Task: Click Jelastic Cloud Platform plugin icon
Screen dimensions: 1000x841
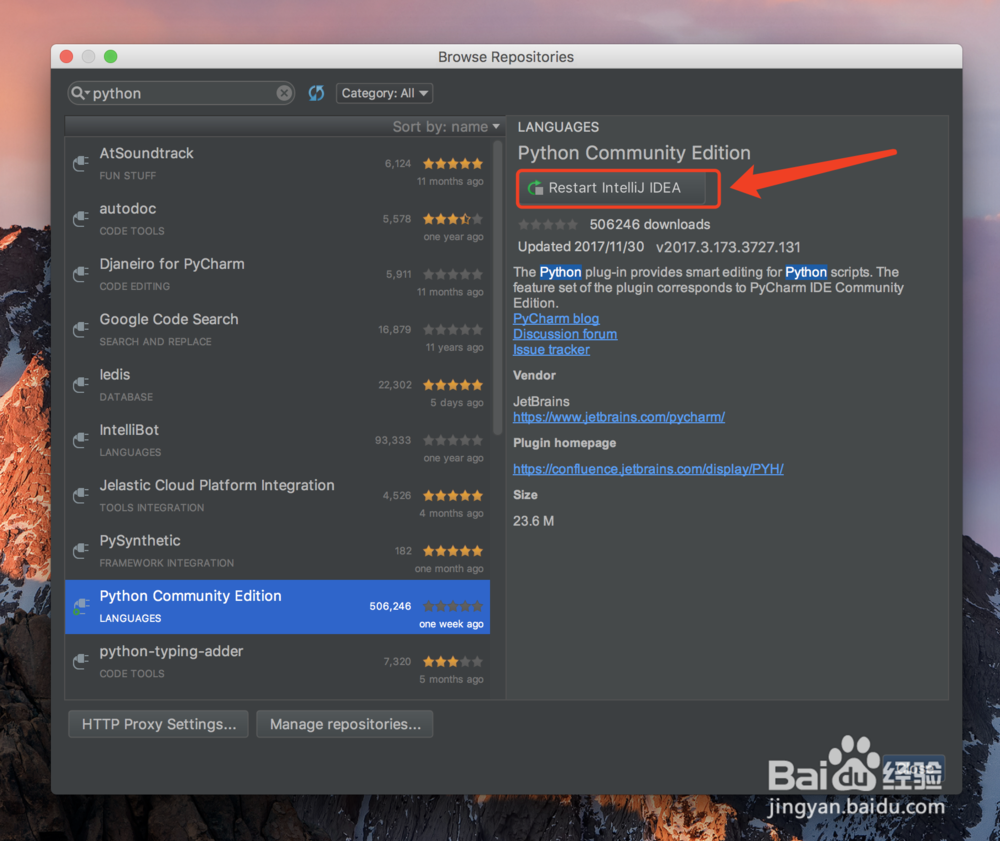Action: coord(81,495)
